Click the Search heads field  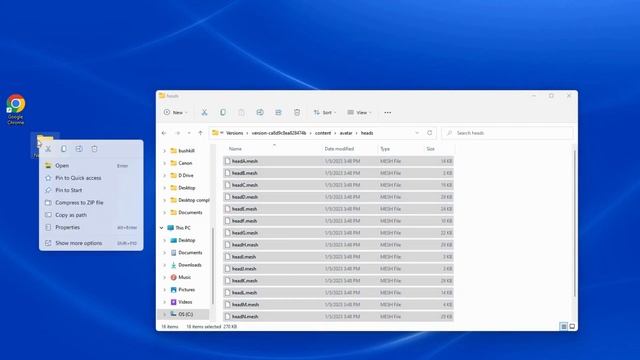tap(507, 133)
